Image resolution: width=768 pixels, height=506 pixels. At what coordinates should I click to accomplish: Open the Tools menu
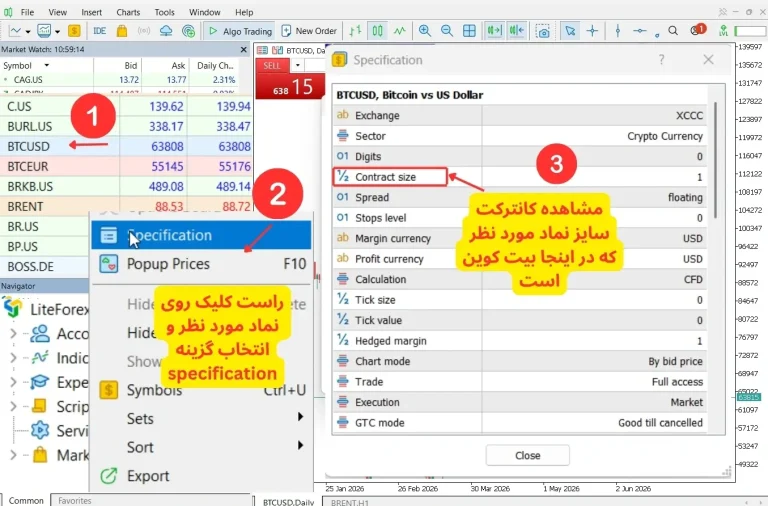point(164,12)
